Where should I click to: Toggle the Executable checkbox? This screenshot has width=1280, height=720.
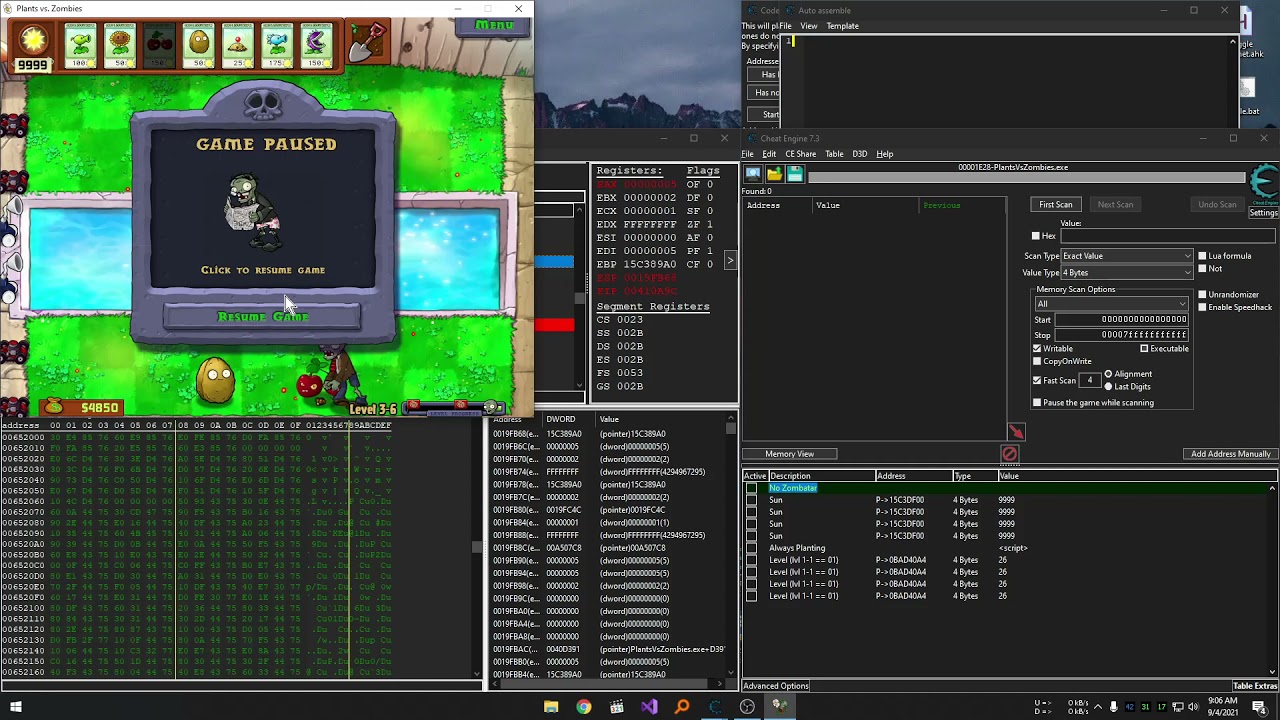pyautogui.click(x=1144, y=349)
